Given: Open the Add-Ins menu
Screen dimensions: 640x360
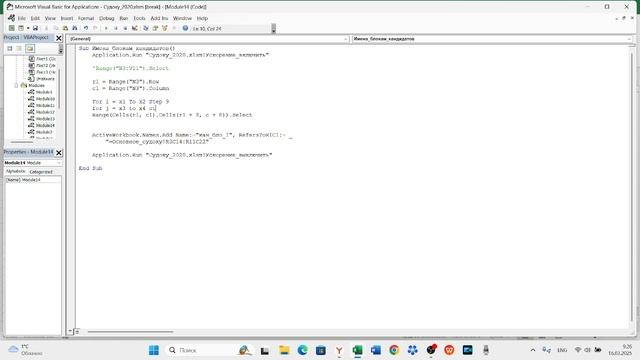Looking at the screenshot, I should point(159,18).
